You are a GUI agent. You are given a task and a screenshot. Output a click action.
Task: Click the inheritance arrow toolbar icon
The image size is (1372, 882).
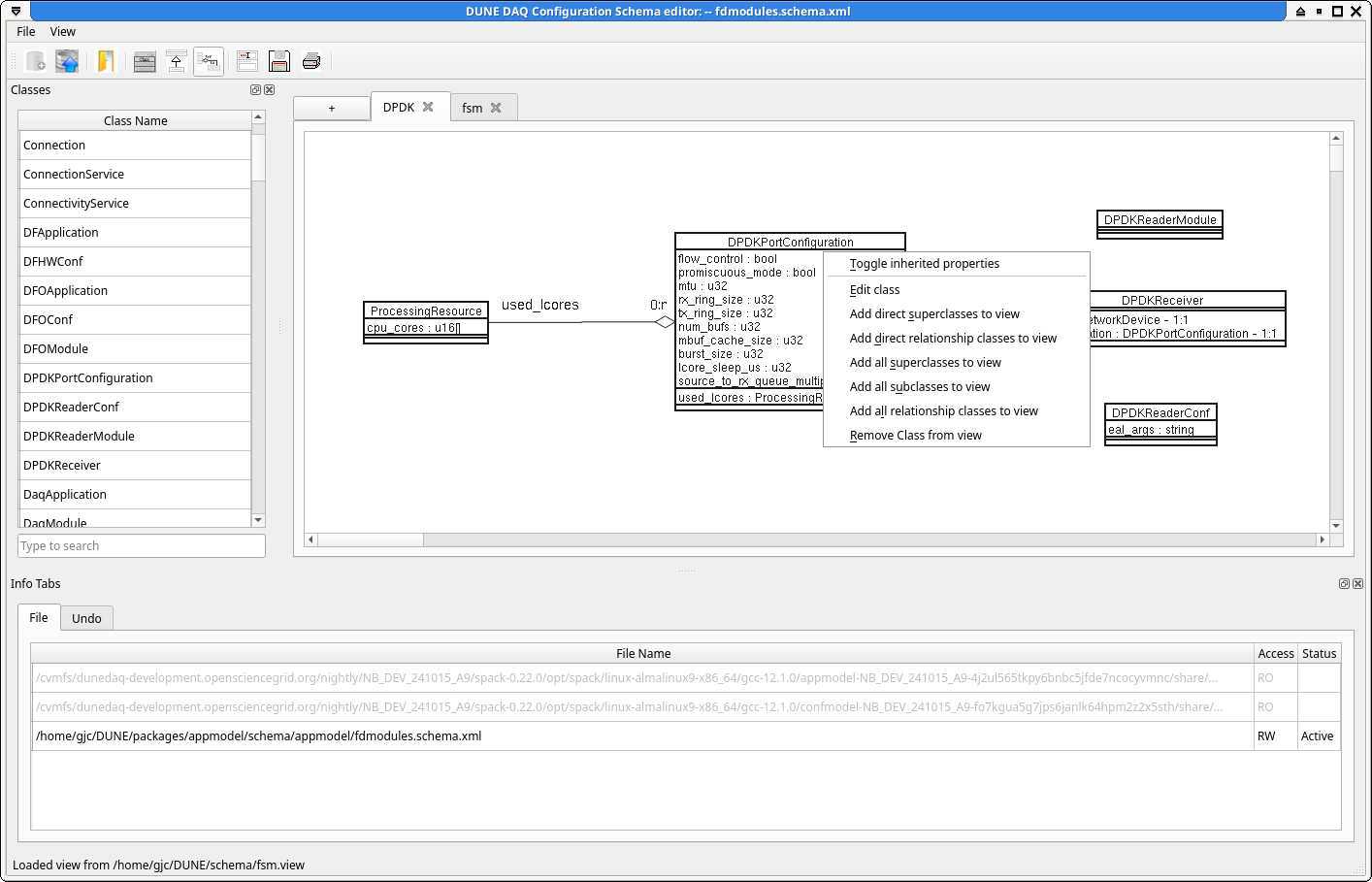click(177, 62)
